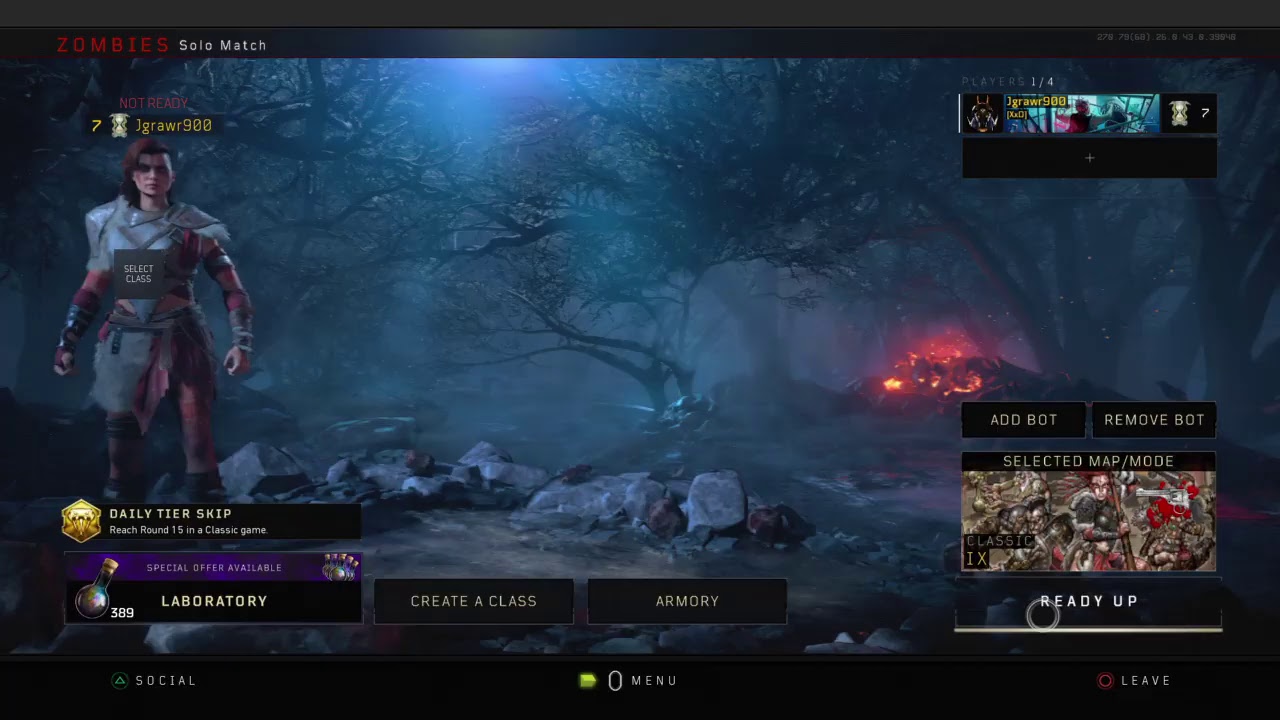Leave the lobby via Leave label

click(x=1146, y=681)
